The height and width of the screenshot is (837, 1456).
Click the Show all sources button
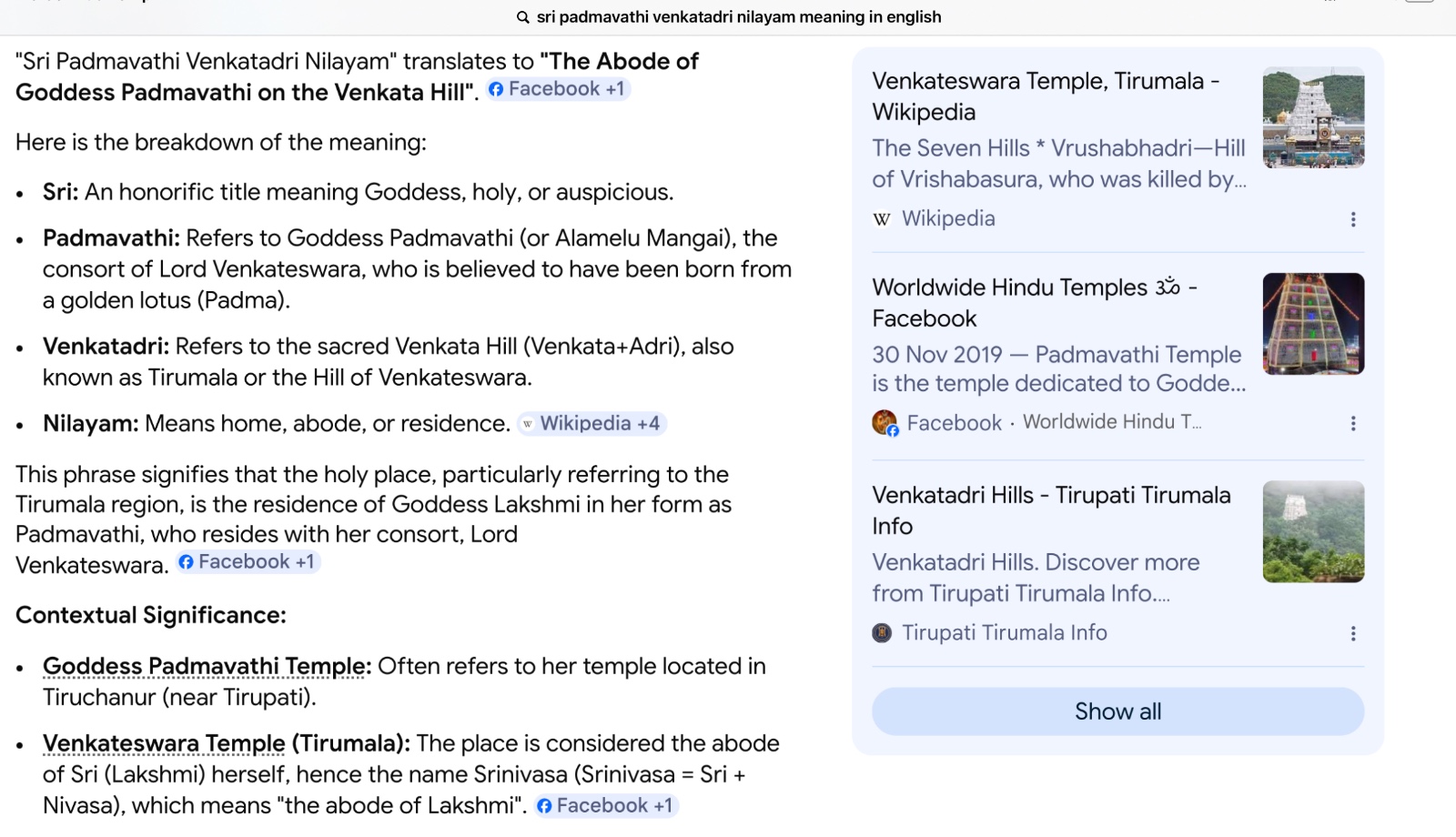[1117, 711]
